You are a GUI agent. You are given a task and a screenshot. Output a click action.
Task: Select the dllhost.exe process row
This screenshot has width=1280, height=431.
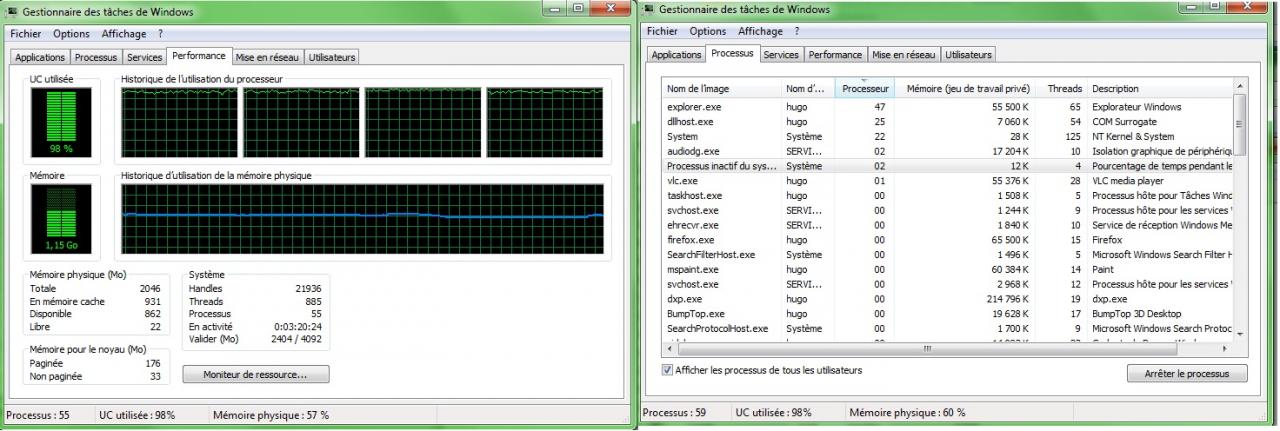tap(947, 121)
